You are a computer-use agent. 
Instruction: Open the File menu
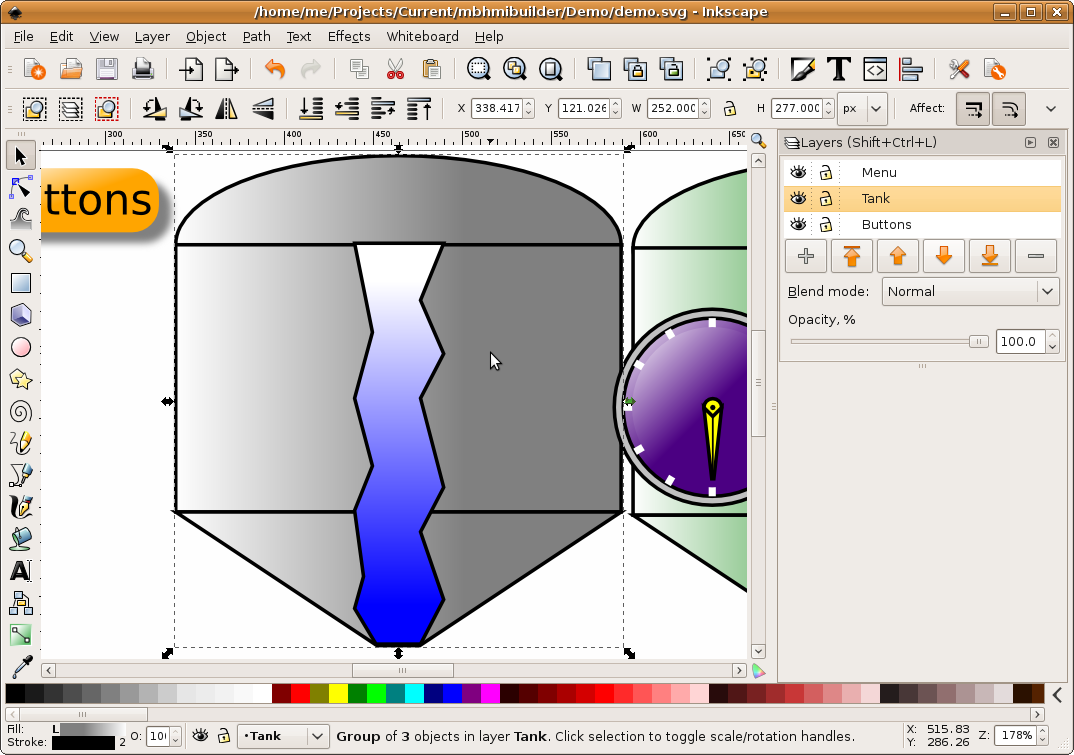point(23,36)
